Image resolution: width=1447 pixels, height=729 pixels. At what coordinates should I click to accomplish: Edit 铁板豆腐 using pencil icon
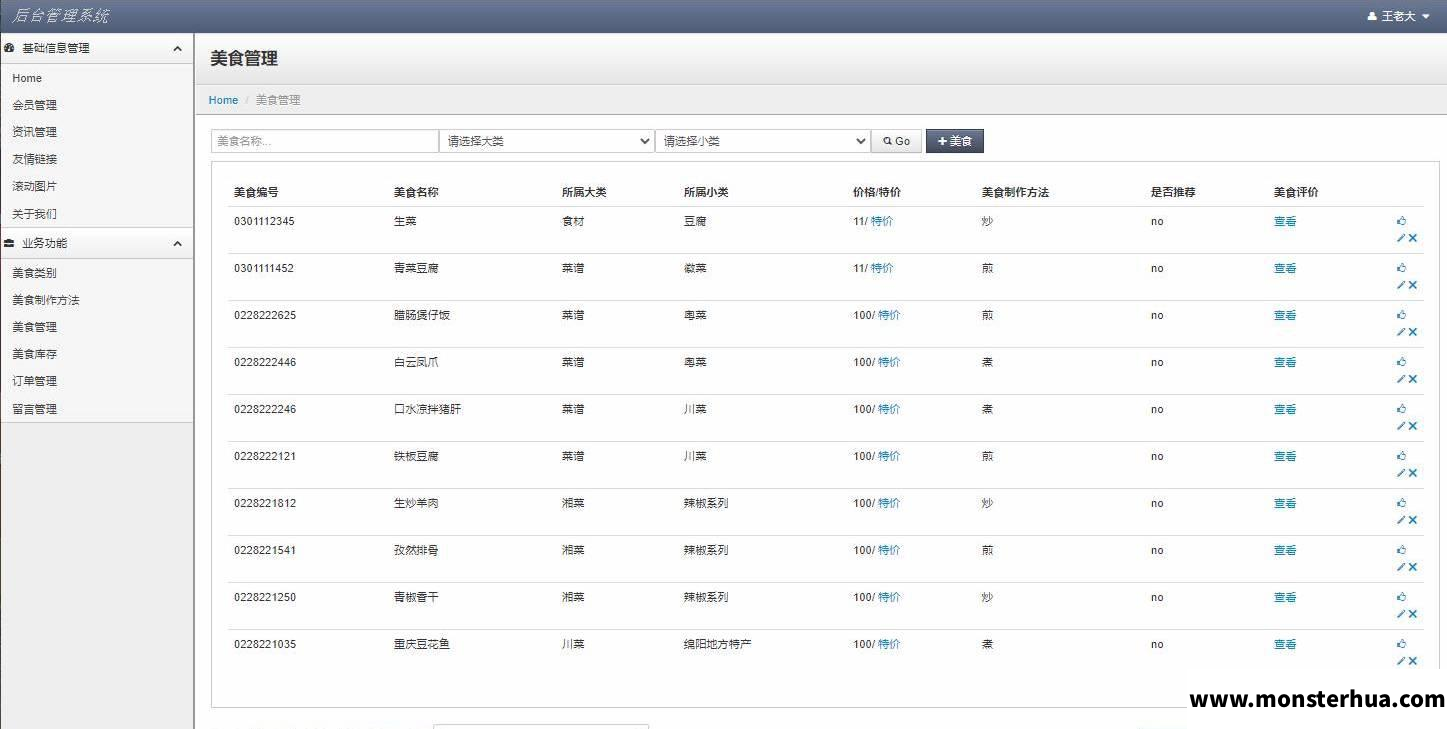click(x=1401, y=473)
